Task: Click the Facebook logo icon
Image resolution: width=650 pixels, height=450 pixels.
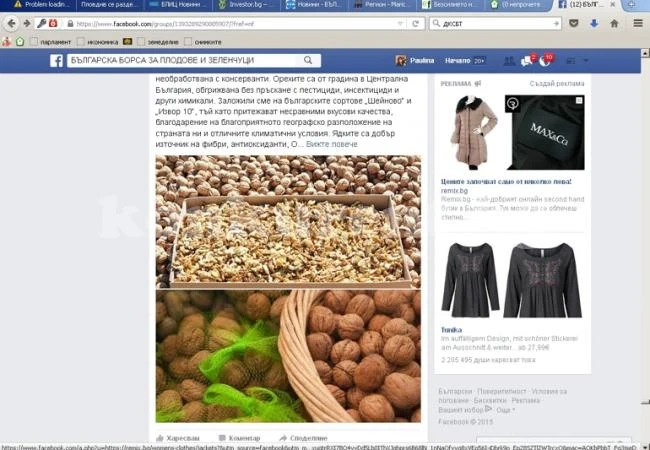Action: [56, 60]
